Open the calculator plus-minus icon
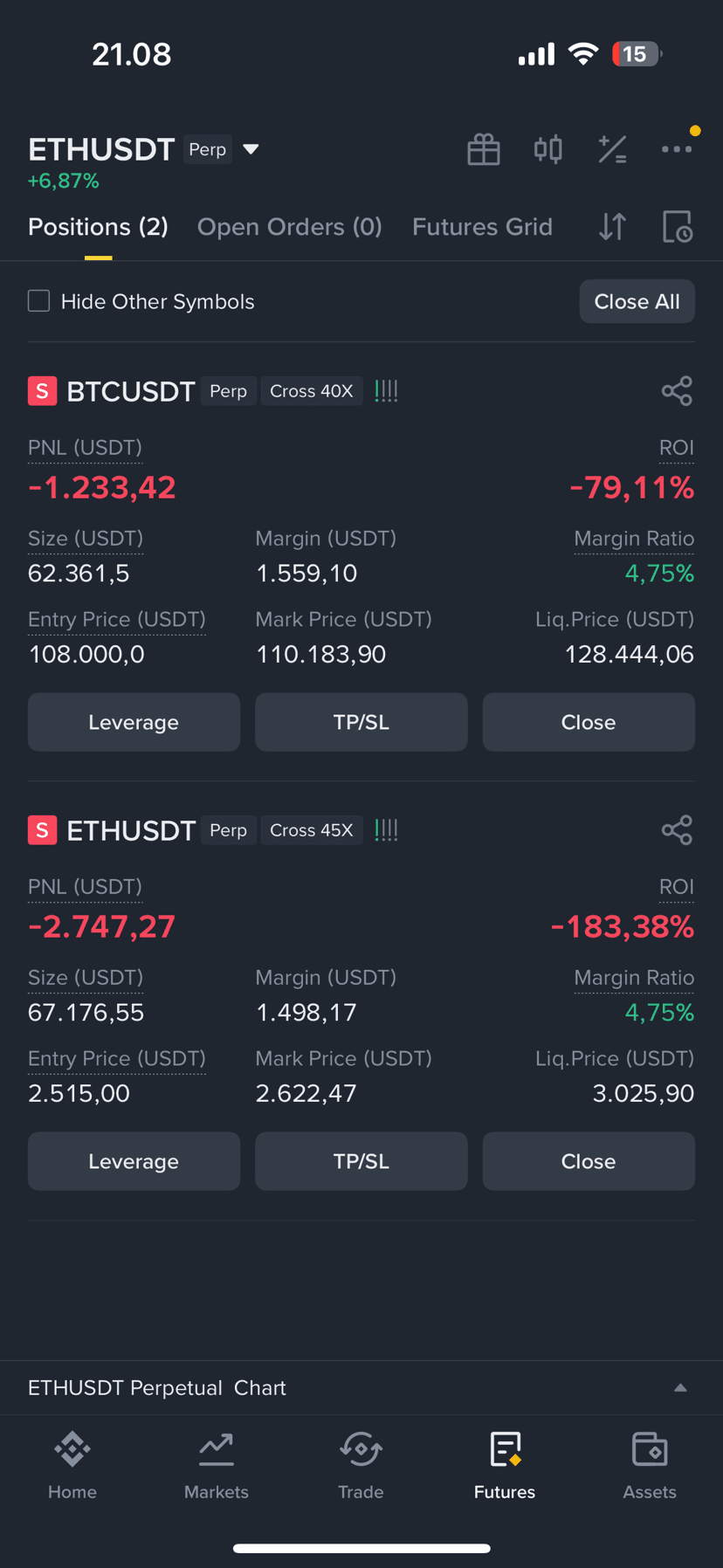 612,149
